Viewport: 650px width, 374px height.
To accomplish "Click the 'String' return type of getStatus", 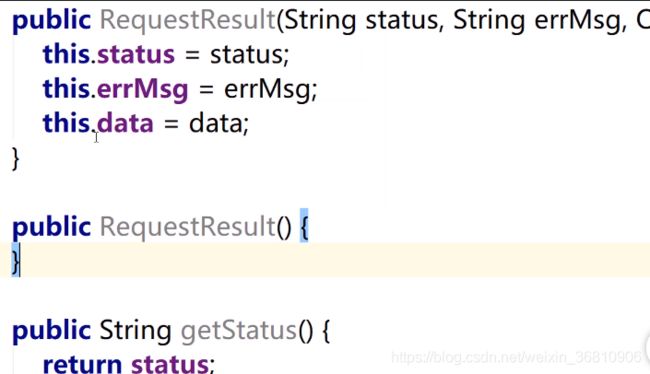I will click(x=135, y=331).
